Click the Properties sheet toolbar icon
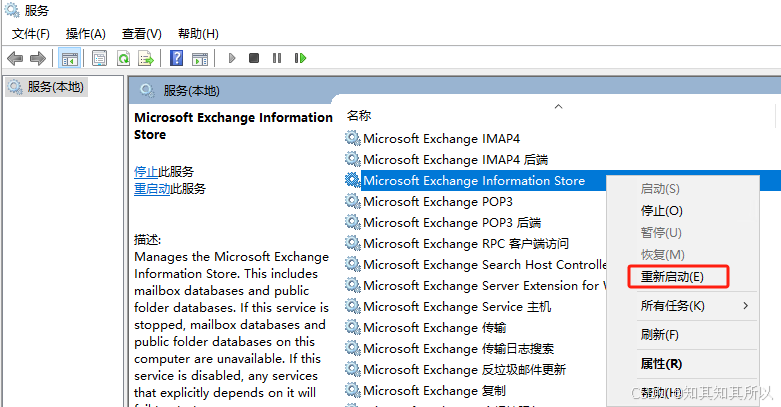This screenshot has width=781, height=407. coord(100,58)
